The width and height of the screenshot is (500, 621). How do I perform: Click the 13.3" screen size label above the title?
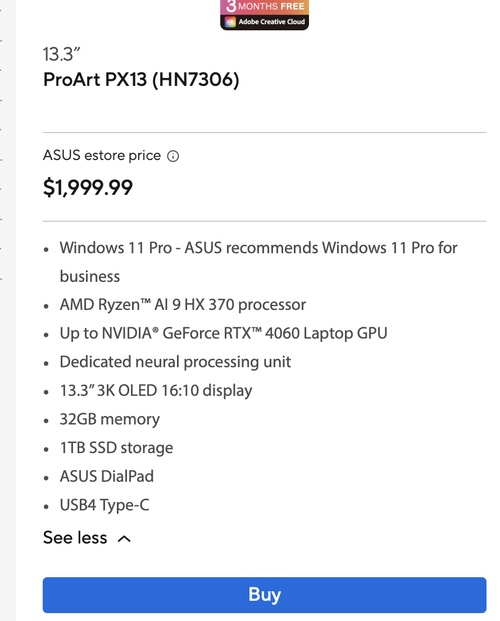[x=61, y=54]
